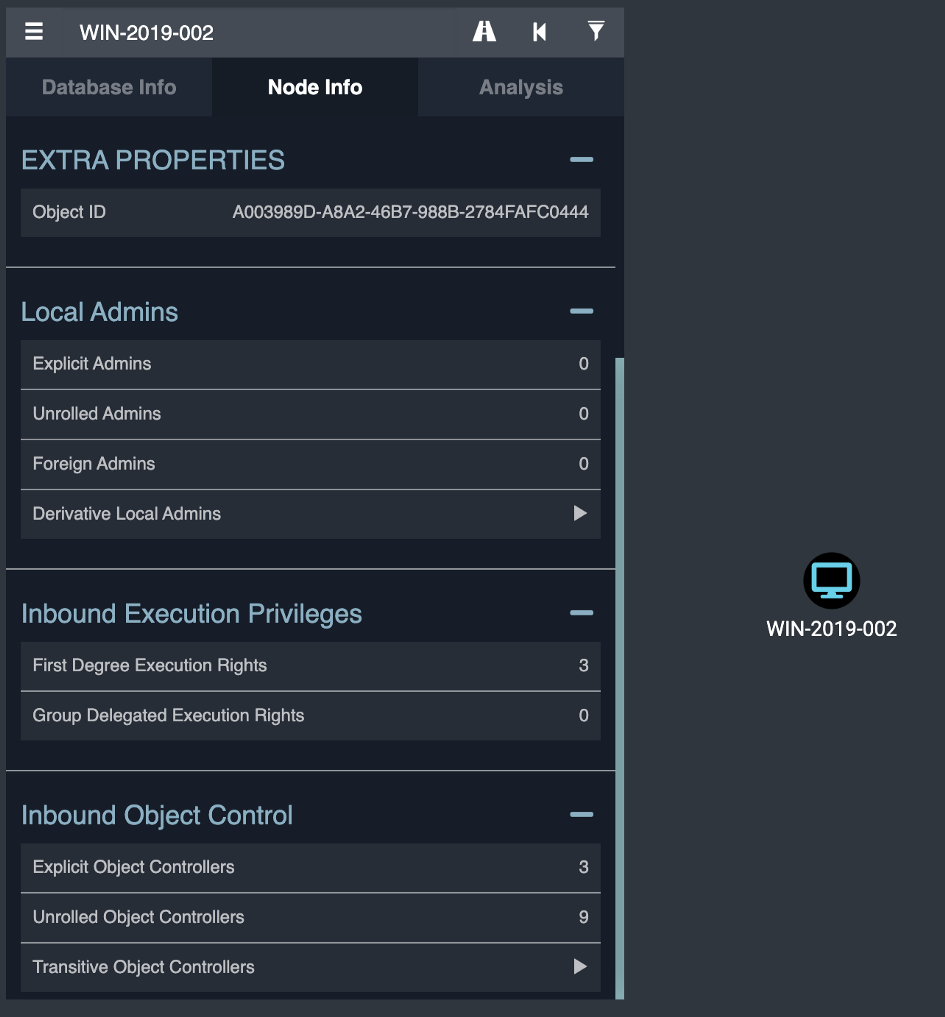
Task: Run Transitive Object Controllers play arrow
Action: tap(580, 966)
